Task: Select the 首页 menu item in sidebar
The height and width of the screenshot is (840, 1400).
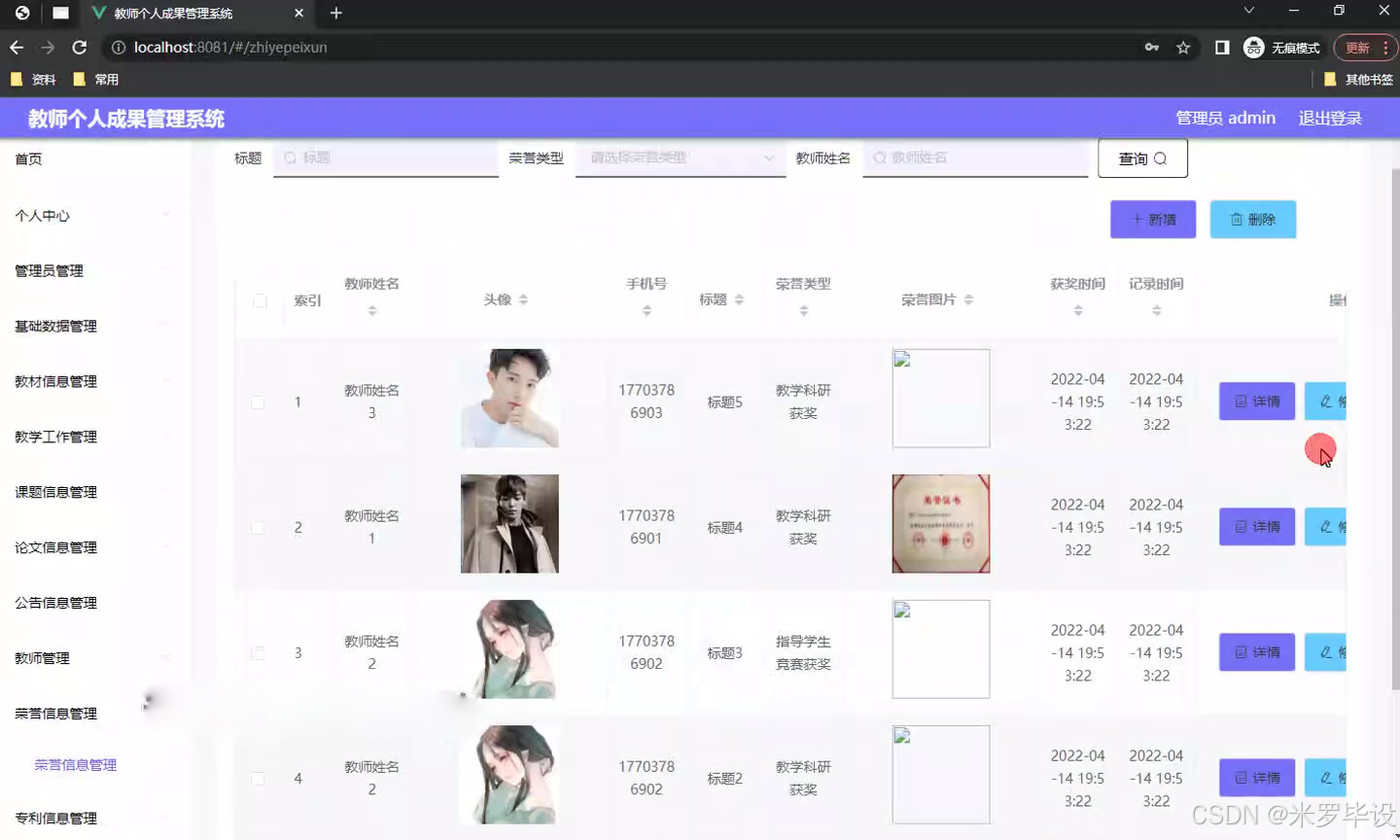Action: [x=29, y=158]
